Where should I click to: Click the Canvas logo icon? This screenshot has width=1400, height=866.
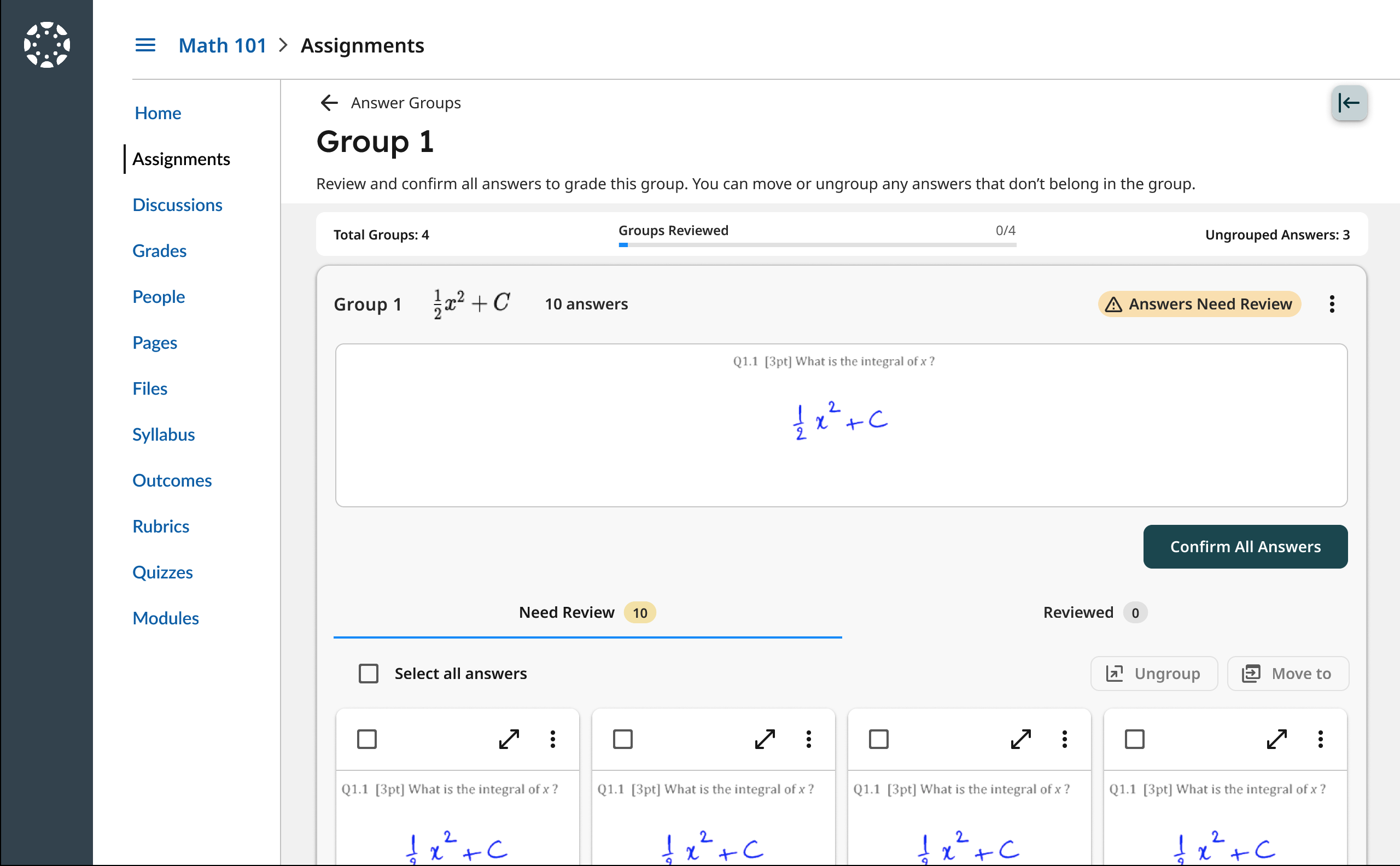(46, 45)
